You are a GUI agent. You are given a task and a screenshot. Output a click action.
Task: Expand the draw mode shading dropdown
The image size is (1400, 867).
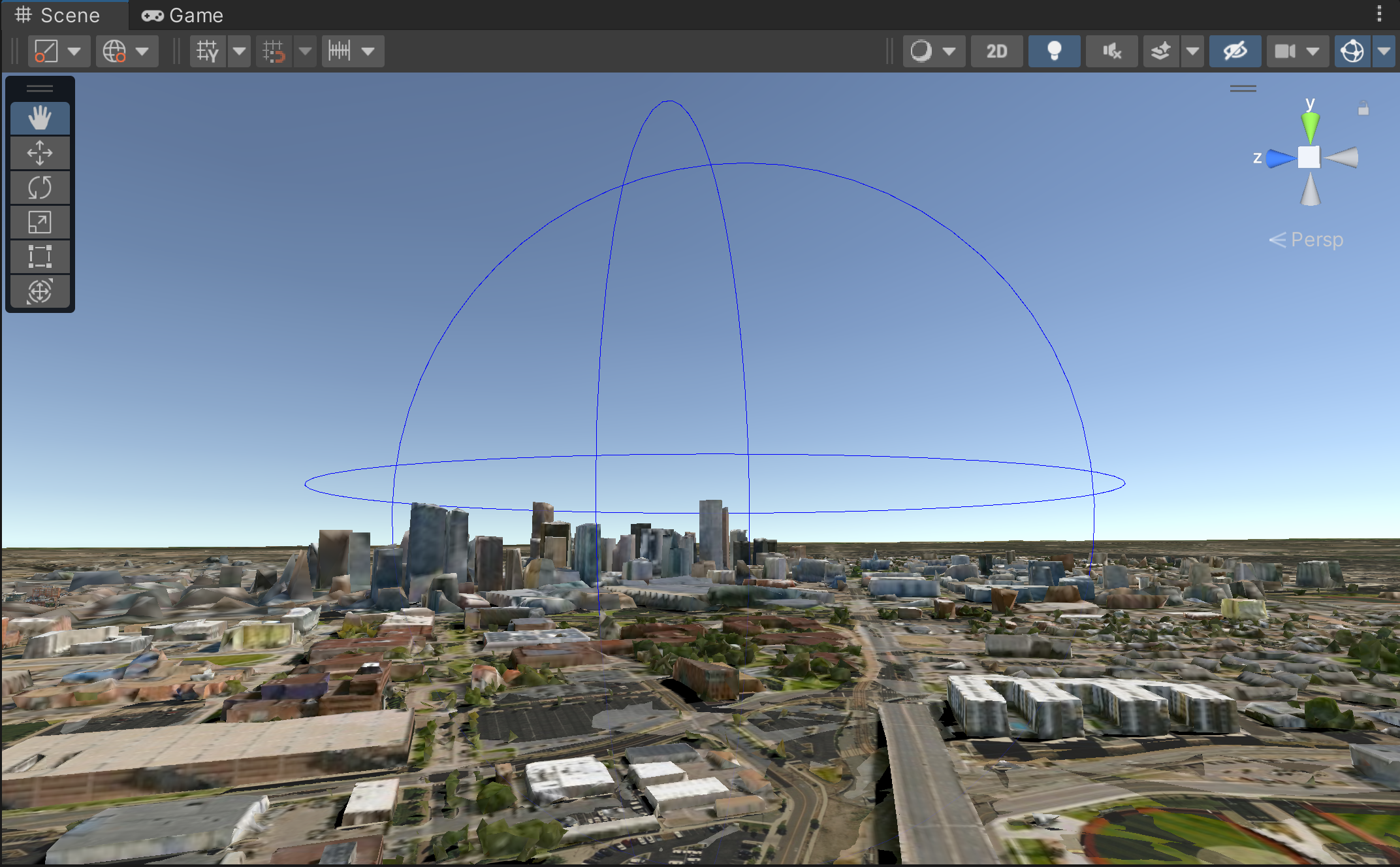tap(949, 51)
